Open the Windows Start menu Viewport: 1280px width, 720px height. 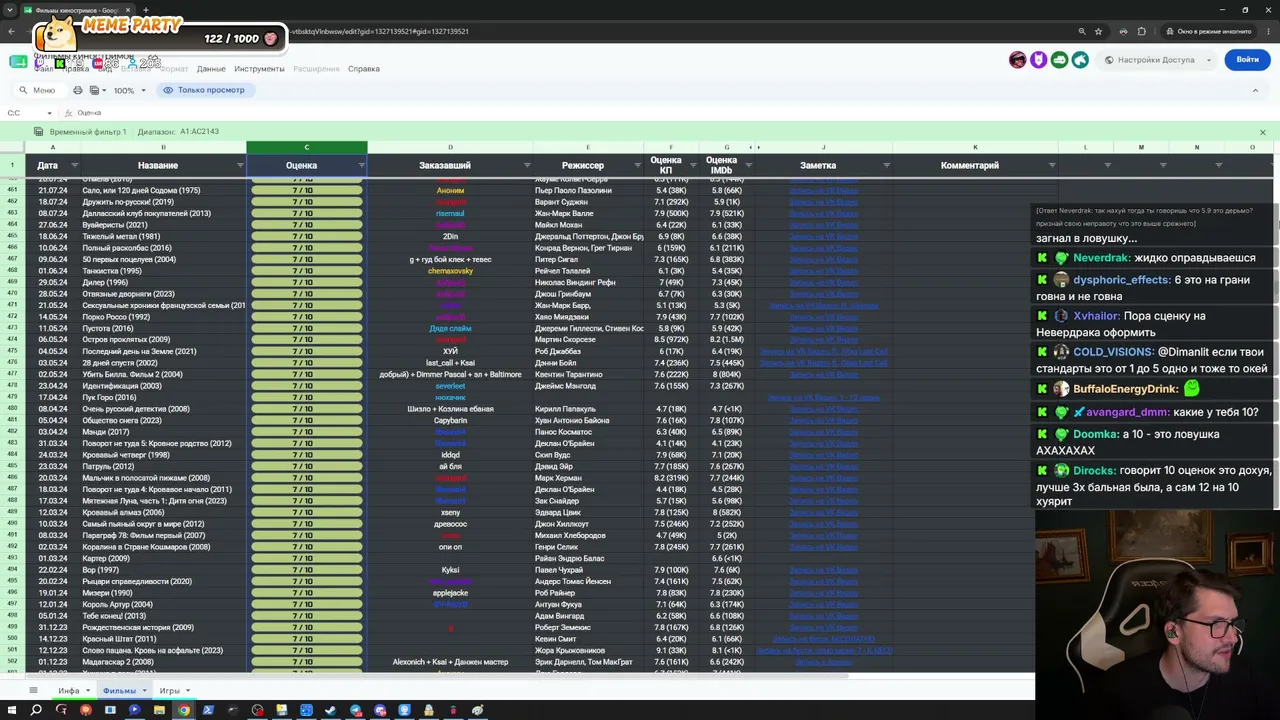12,710
